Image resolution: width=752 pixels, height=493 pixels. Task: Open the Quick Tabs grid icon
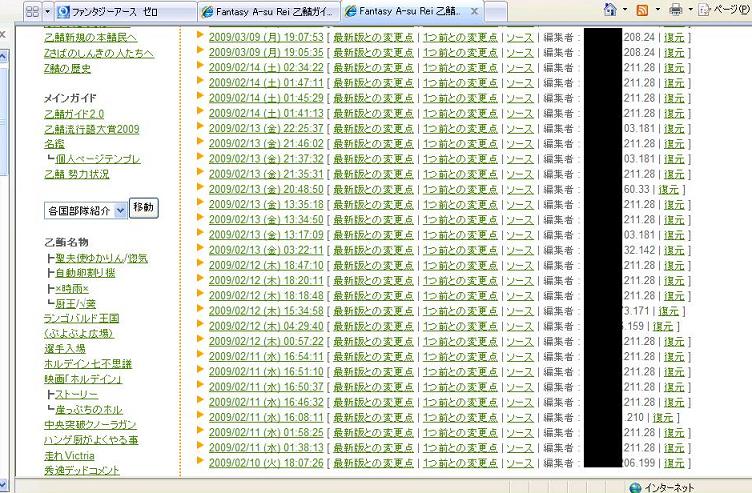(32, 12)
